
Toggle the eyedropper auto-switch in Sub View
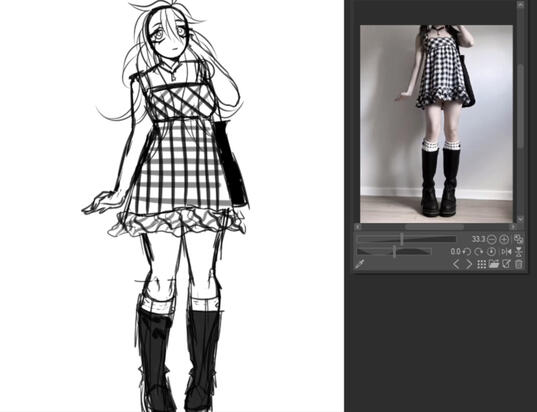click(x=360, y=264)
